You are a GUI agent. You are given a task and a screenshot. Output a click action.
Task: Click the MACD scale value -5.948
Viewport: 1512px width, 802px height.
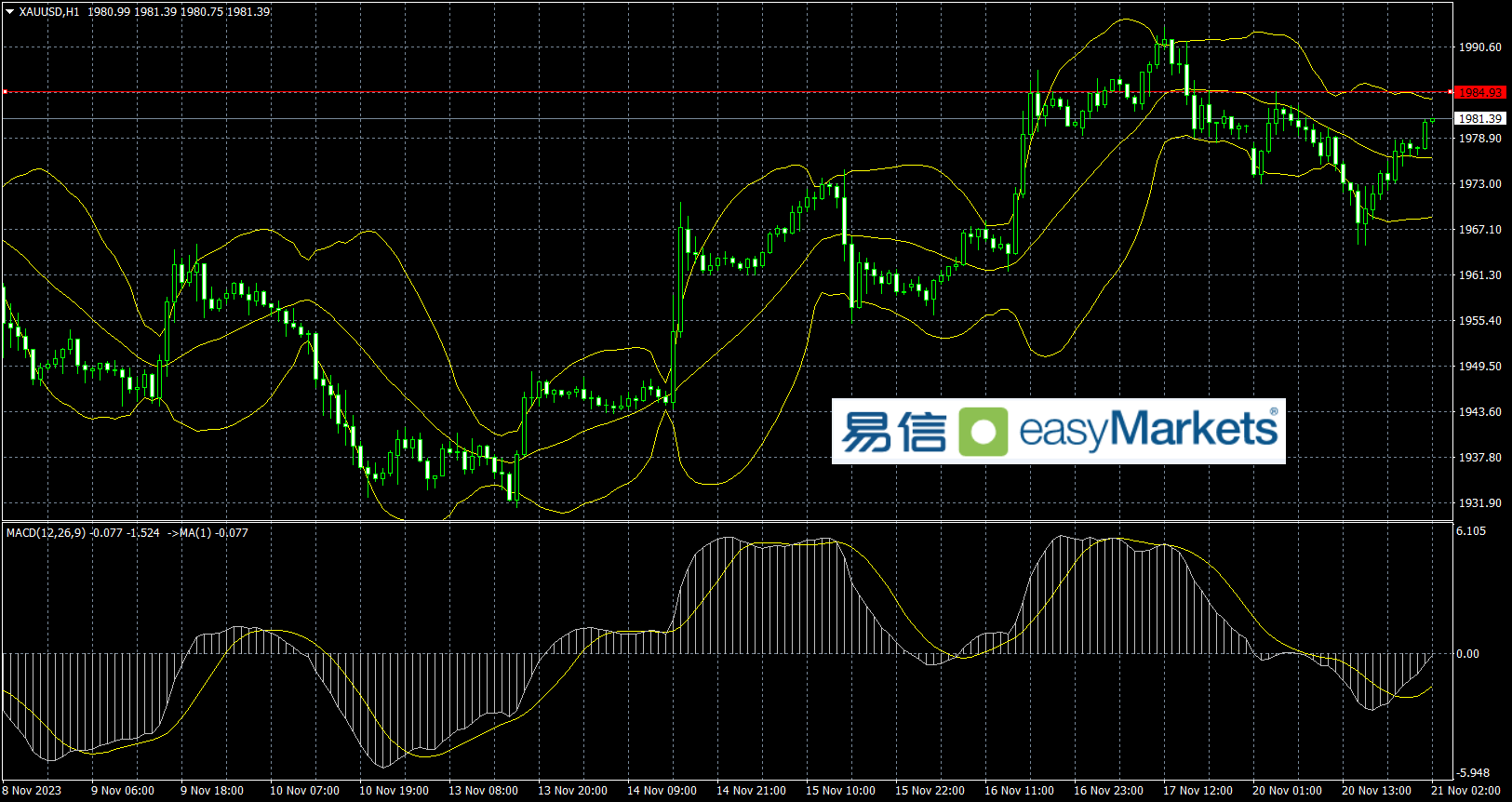click(1472, 772)
